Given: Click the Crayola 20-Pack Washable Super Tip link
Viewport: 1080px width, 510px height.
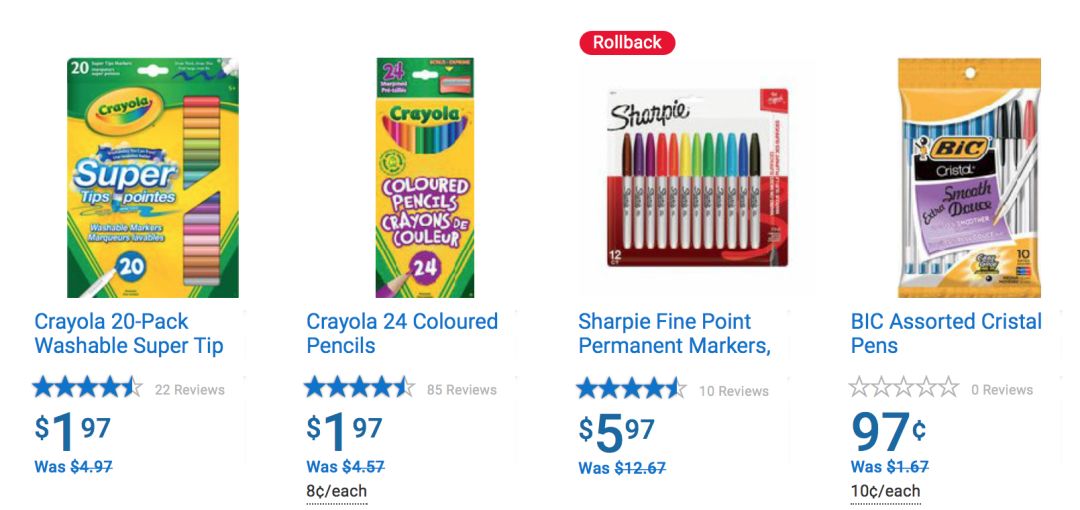Looking at the screenshot, I should coord(129,334).
